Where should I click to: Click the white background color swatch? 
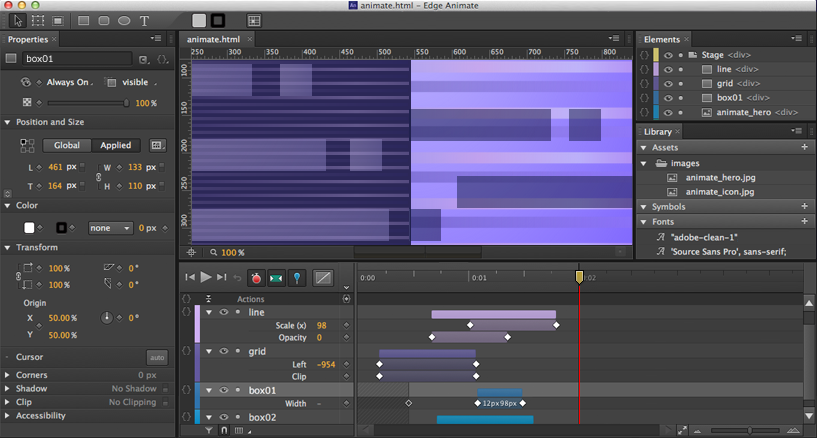[x=29, y=228]
